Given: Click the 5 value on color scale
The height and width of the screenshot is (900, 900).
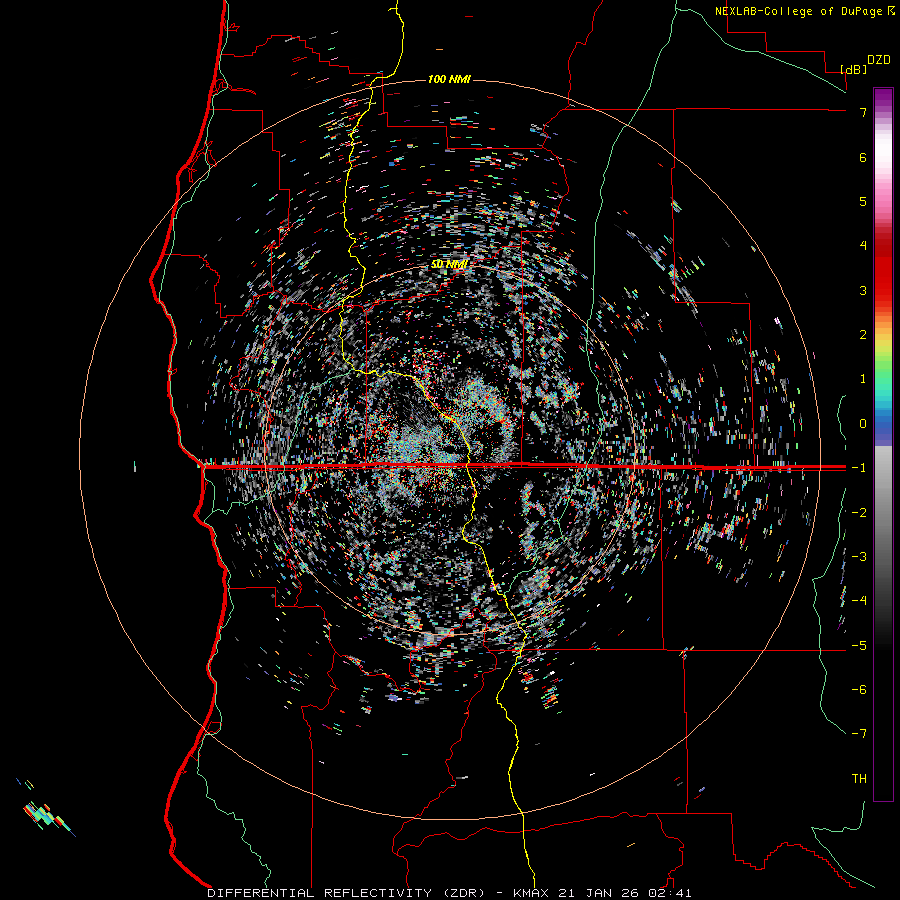Looking at the screenshot, I should pyautogui.click(x=863, y=201).
